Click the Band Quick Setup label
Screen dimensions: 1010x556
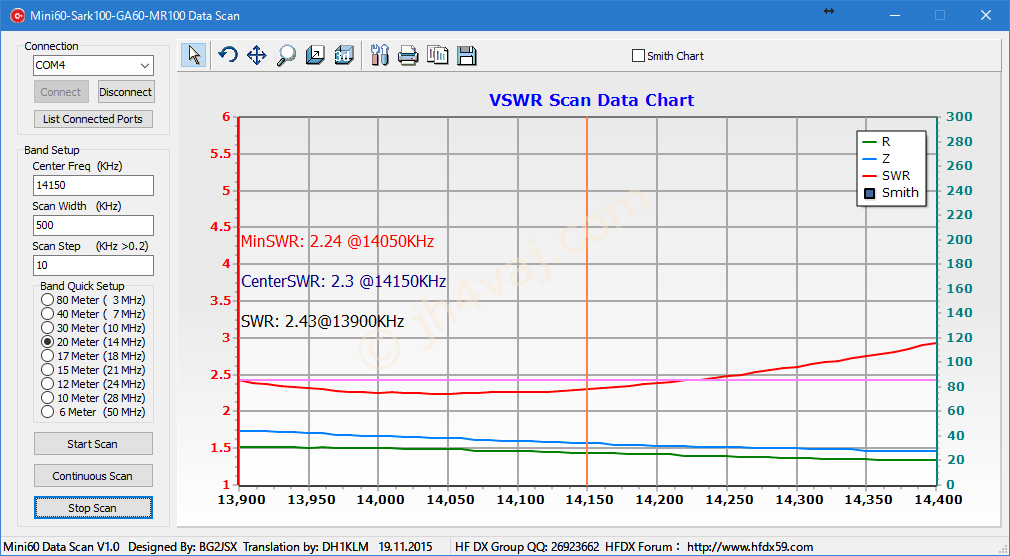tap(82, 286)
